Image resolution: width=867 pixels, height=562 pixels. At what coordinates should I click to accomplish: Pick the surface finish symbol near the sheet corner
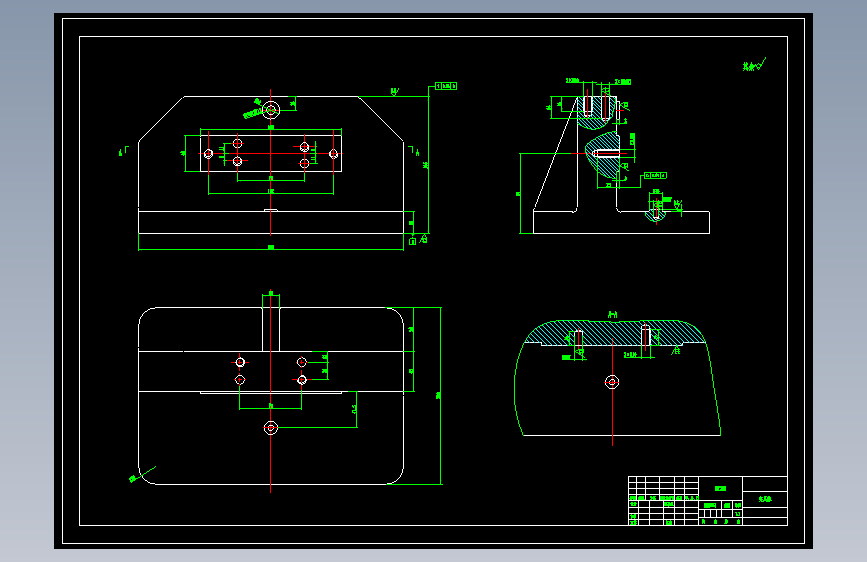pos(754,65)
